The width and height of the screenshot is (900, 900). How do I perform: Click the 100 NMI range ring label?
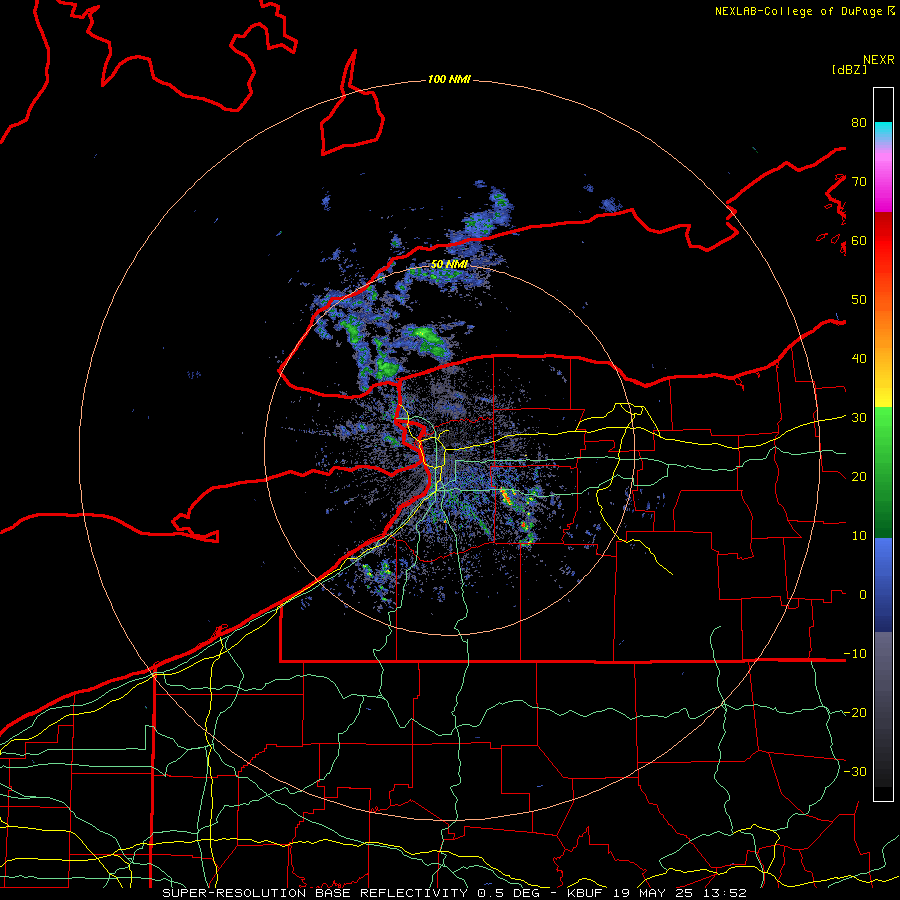(x=449, y=79)
